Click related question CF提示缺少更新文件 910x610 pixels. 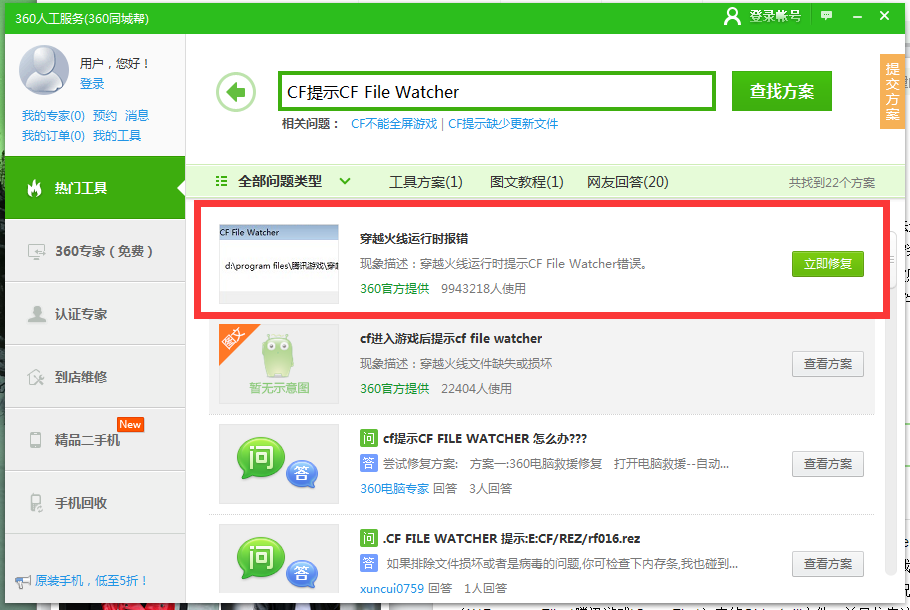point(503,124)
